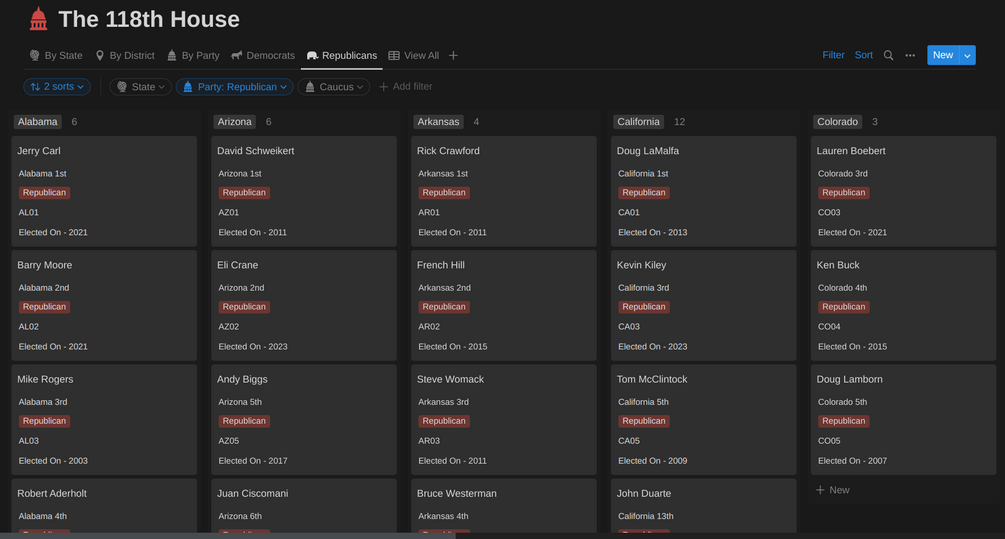Open the Democrats view tab
The height and width of the screenshot is (539, 1005).
263,56
